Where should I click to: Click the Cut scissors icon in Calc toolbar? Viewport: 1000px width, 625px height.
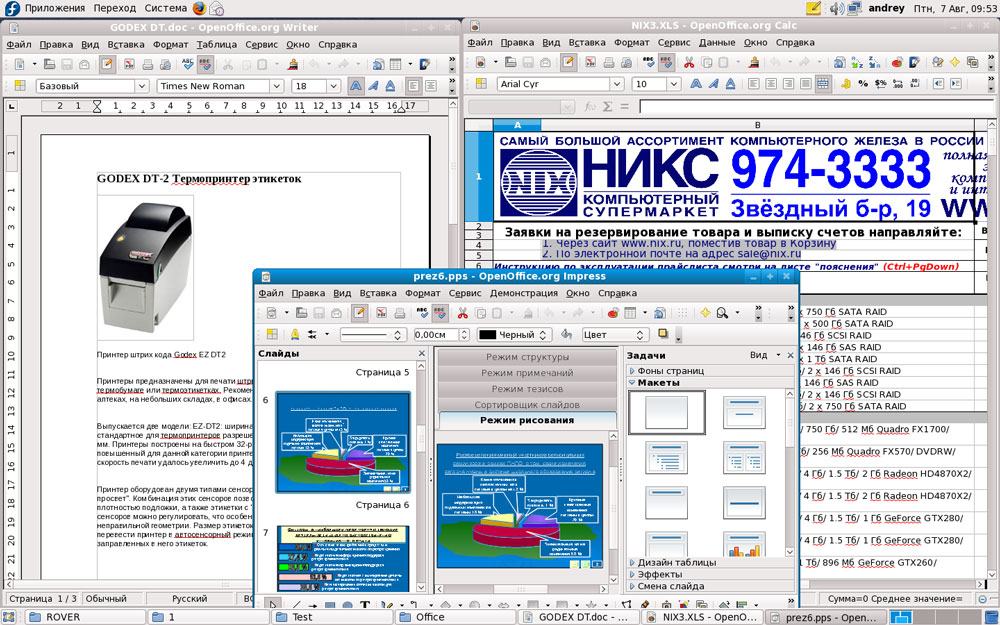[689, 62]
